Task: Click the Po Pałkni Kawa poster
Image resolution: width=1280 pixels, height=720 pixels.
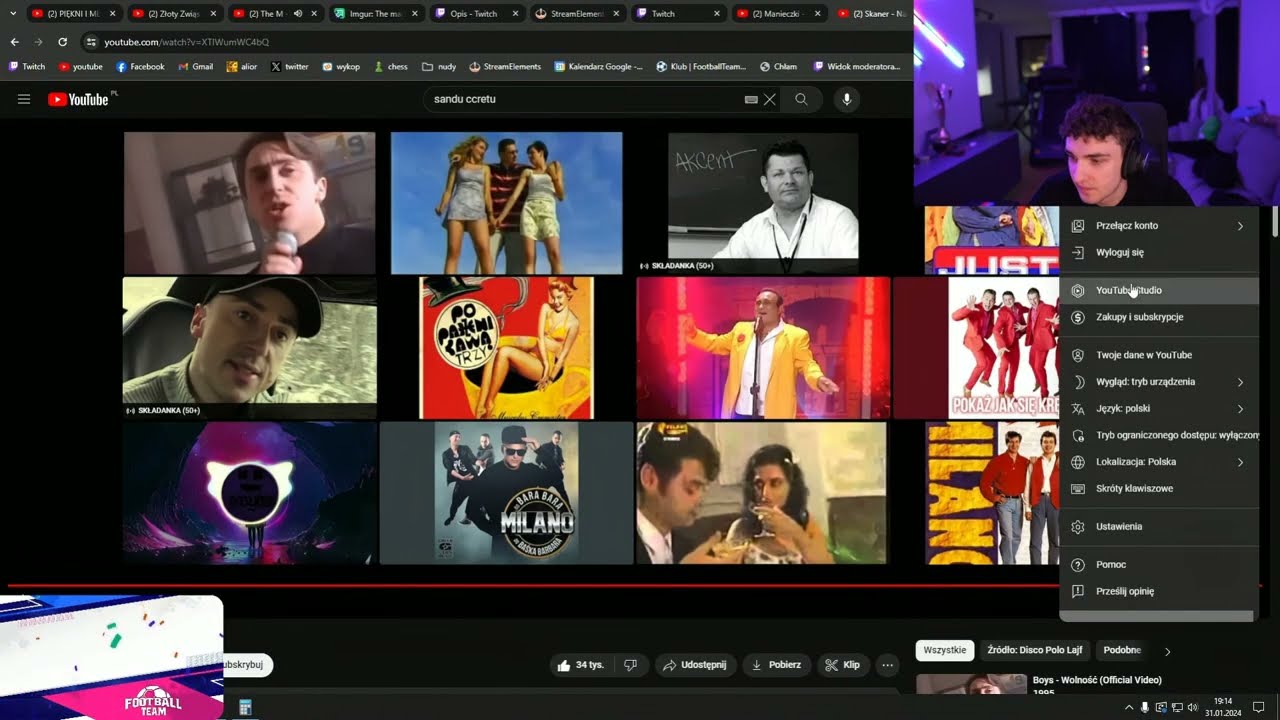Action: (x=506, y=347)
